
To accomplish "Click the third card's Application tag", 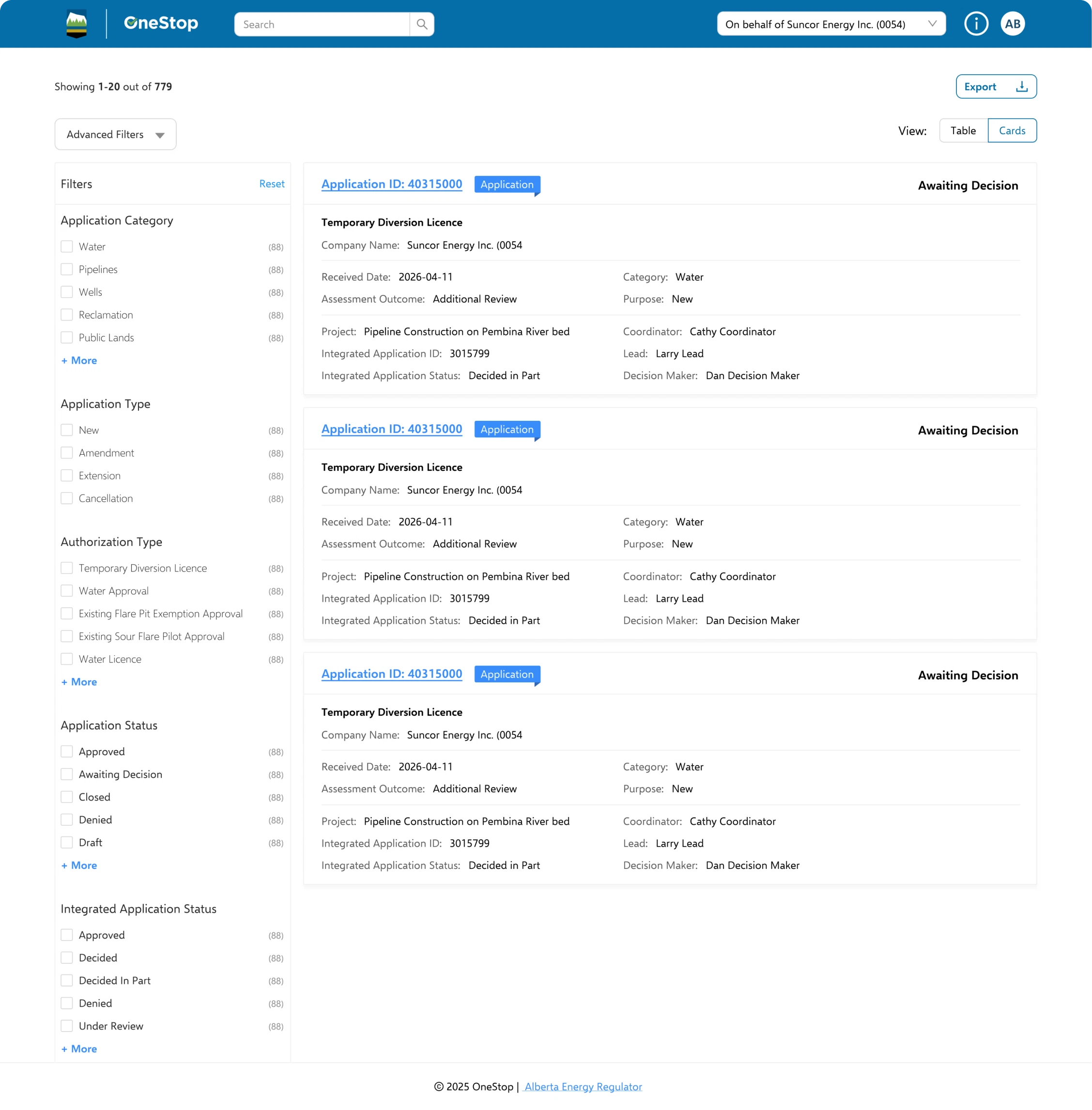I will pos(507,675).
